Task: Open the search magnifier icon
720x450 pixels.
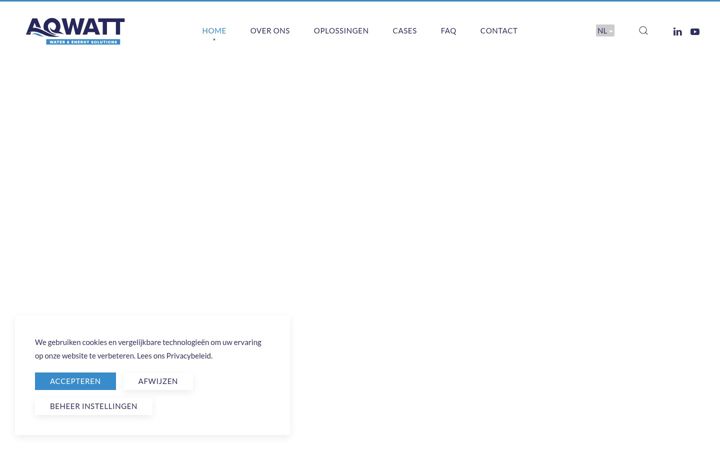Action: [643, 30]
